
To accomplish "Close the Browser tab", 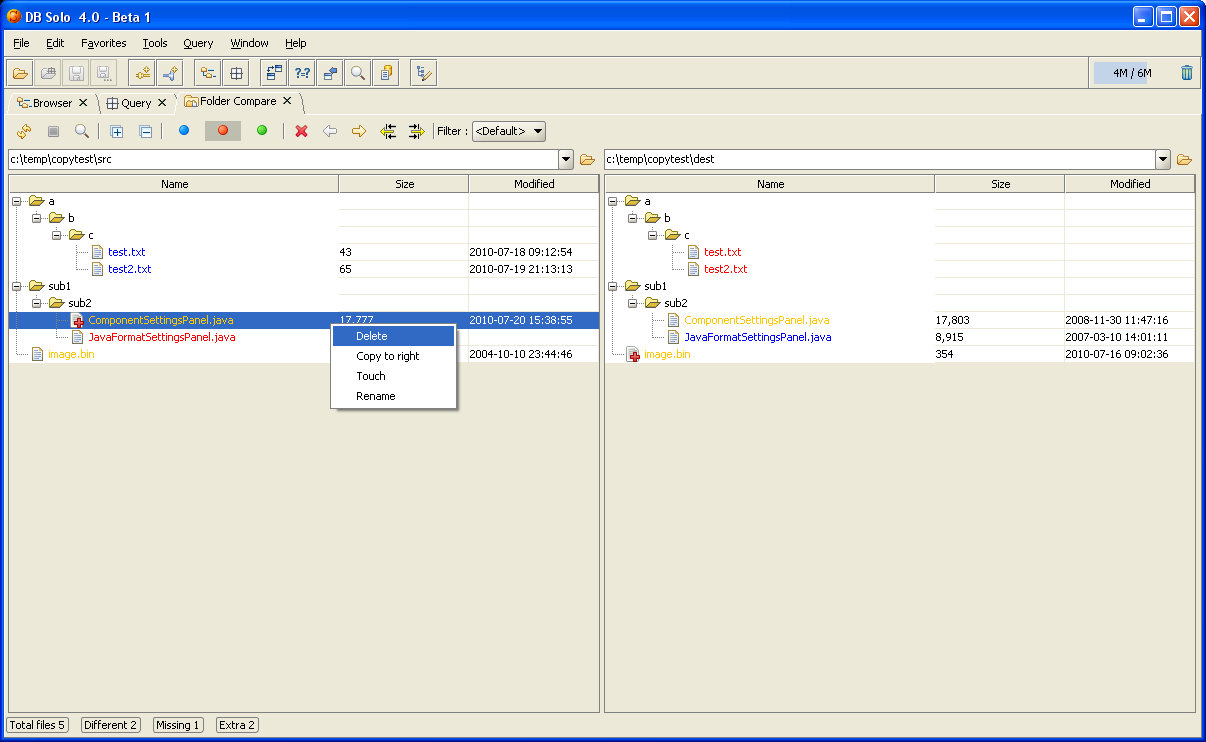I will (83, 102).
